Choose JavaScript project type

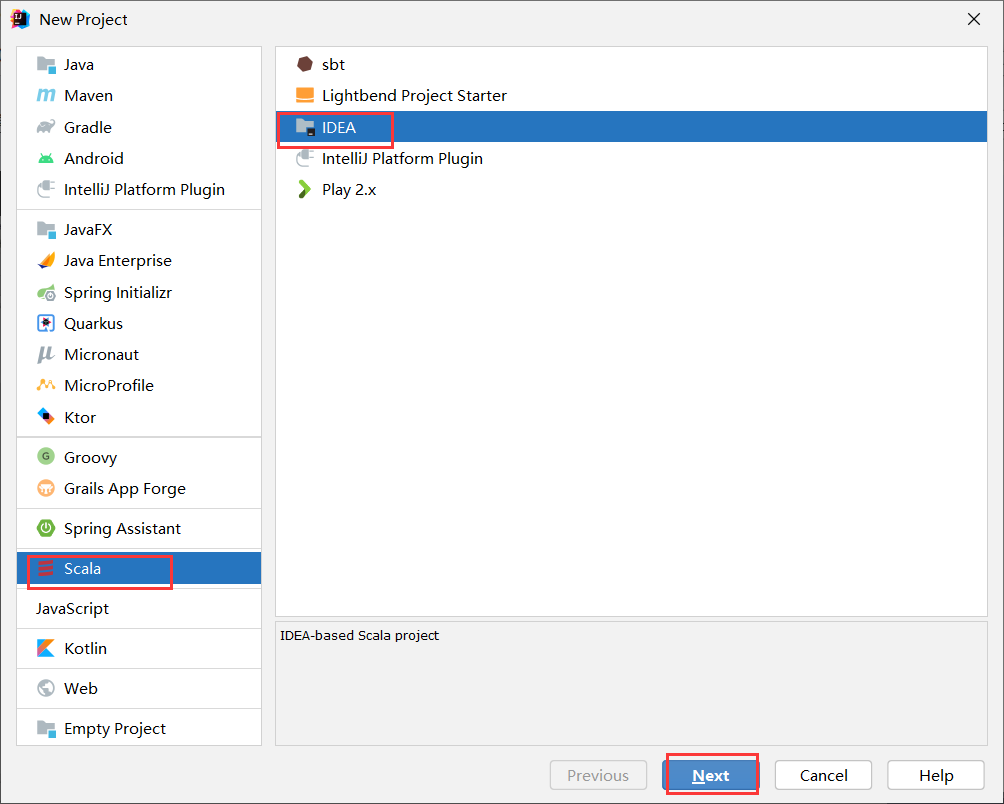point(72,608)
